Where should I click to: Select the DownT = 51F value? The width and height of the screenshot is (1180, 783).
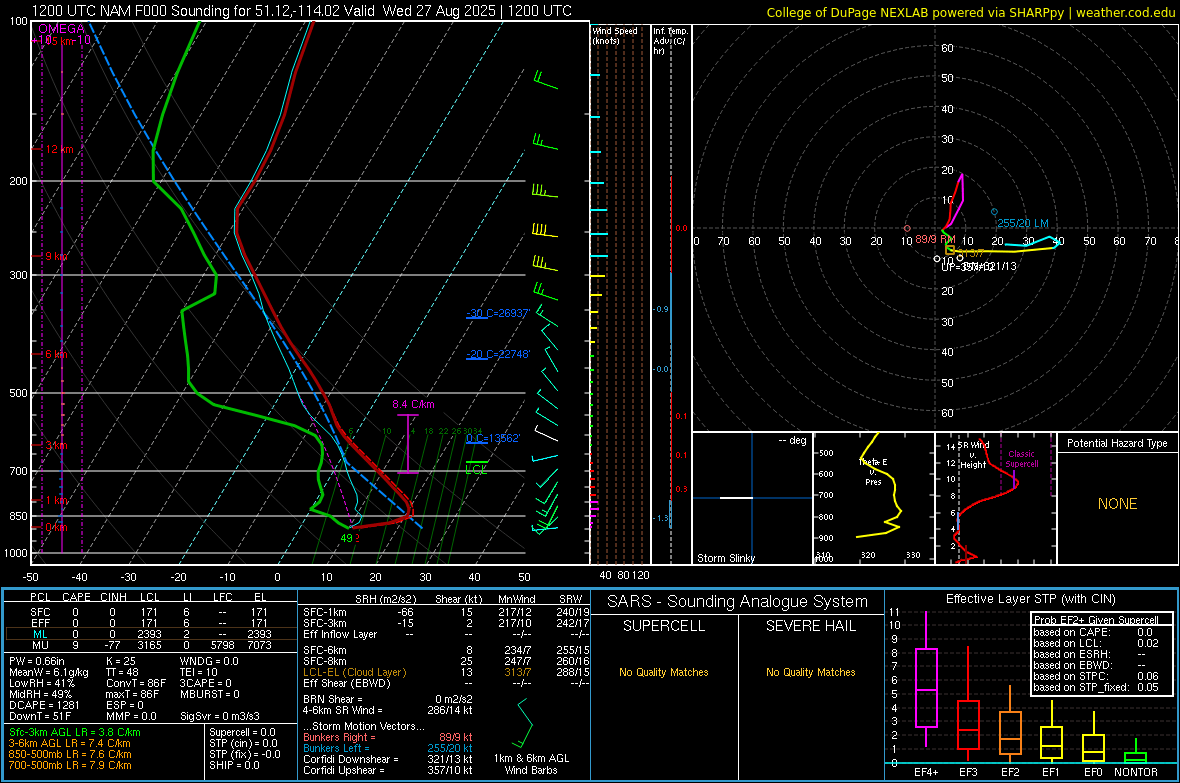pyautogui.click(x=38, y=717)
